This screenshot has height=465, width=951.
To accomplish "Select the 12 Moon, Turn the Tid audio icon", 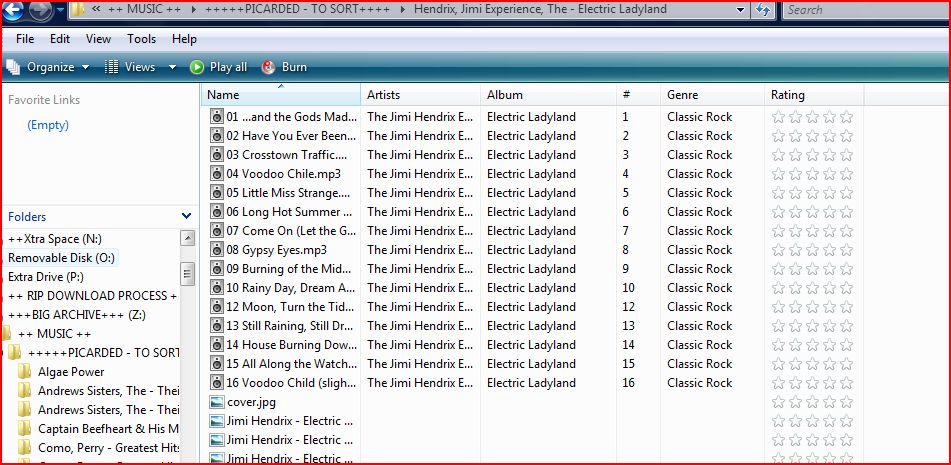I will [217, 307].
